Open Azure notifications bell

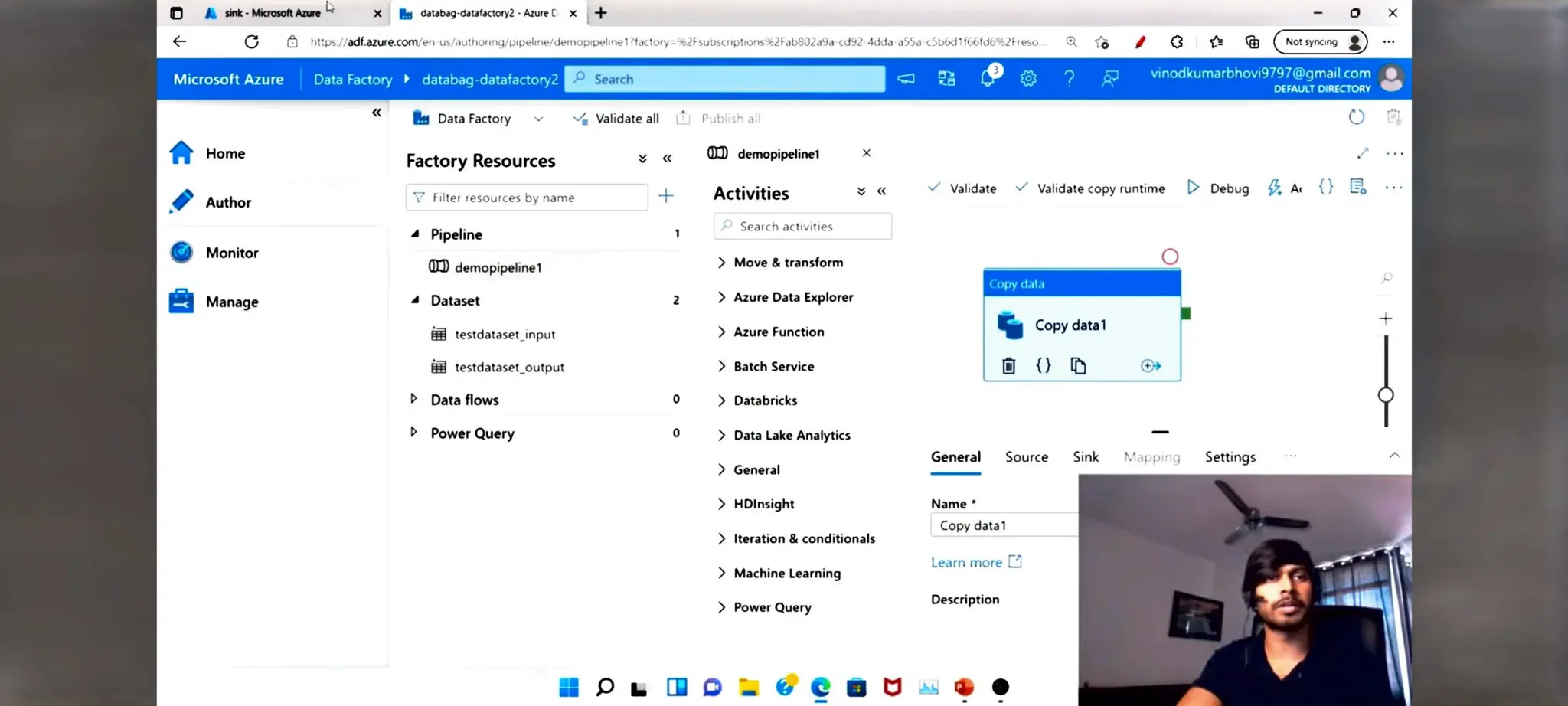pos(988,78)
